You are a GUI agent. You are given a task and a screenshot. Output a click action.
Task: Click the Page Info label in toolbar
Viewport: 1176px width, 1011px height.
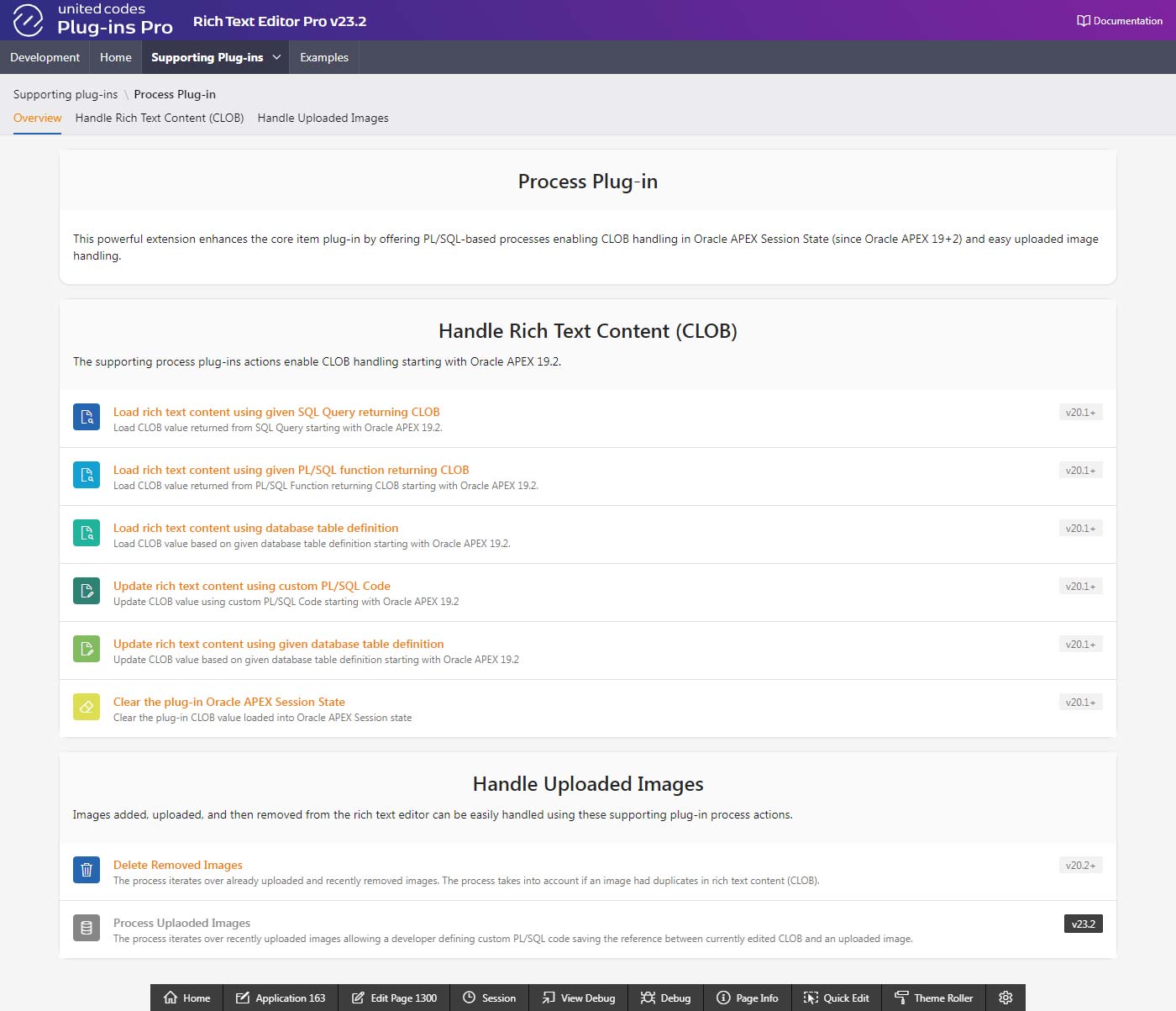(x=757, y=998)
